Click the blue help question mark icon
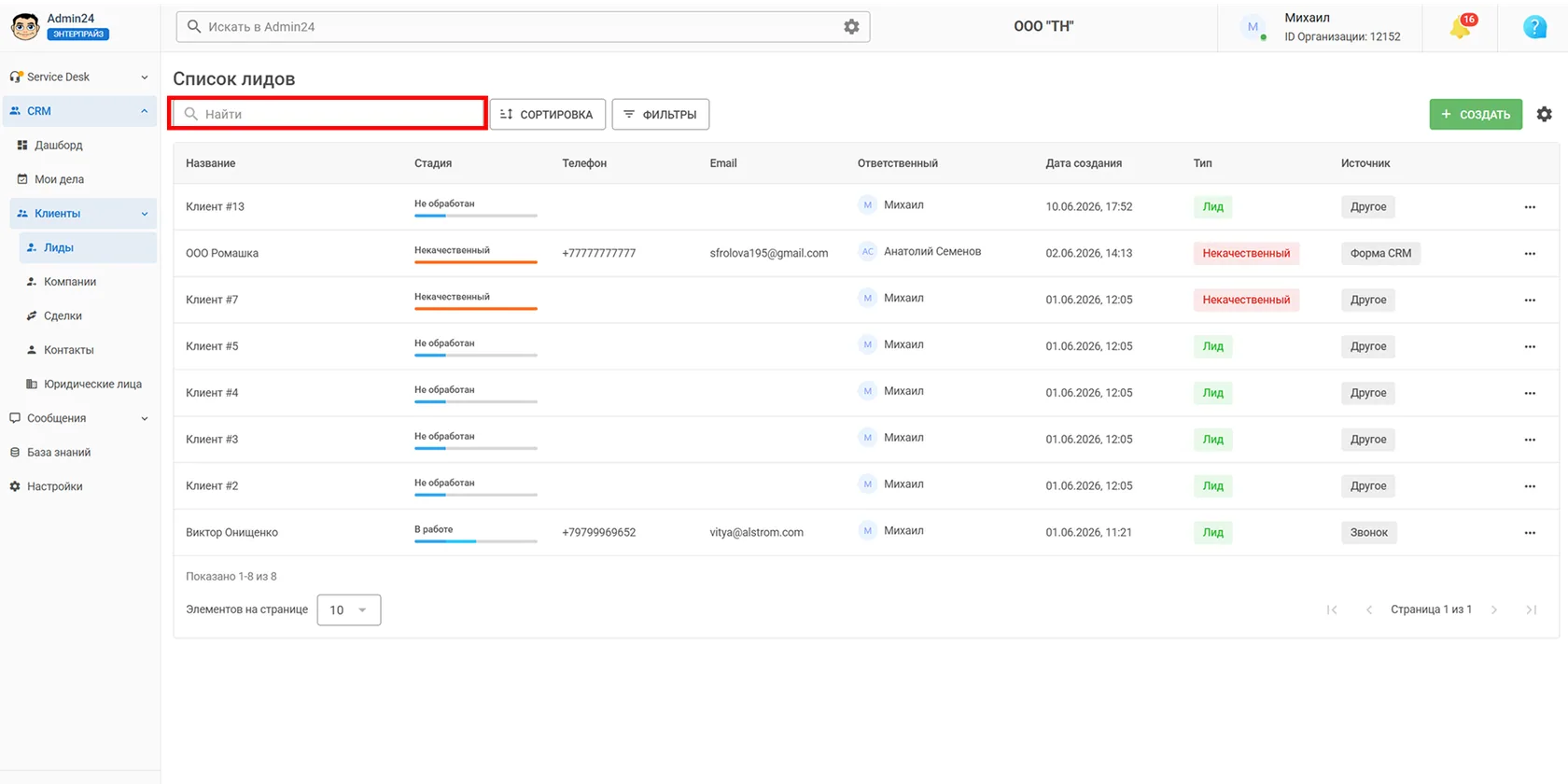Viewport: 1568px width, 784px height. [x=1534, y=27]
